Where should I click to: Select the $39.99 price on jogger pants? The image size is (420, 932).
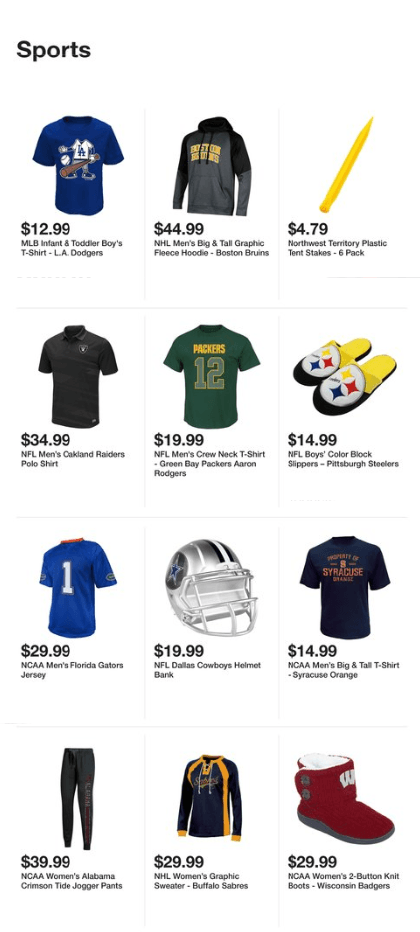tap(45, 861)
